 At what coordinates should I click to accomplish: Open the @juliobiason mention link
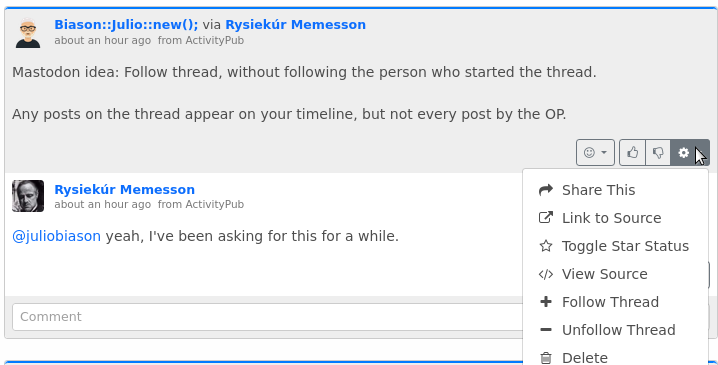[56, 236]
